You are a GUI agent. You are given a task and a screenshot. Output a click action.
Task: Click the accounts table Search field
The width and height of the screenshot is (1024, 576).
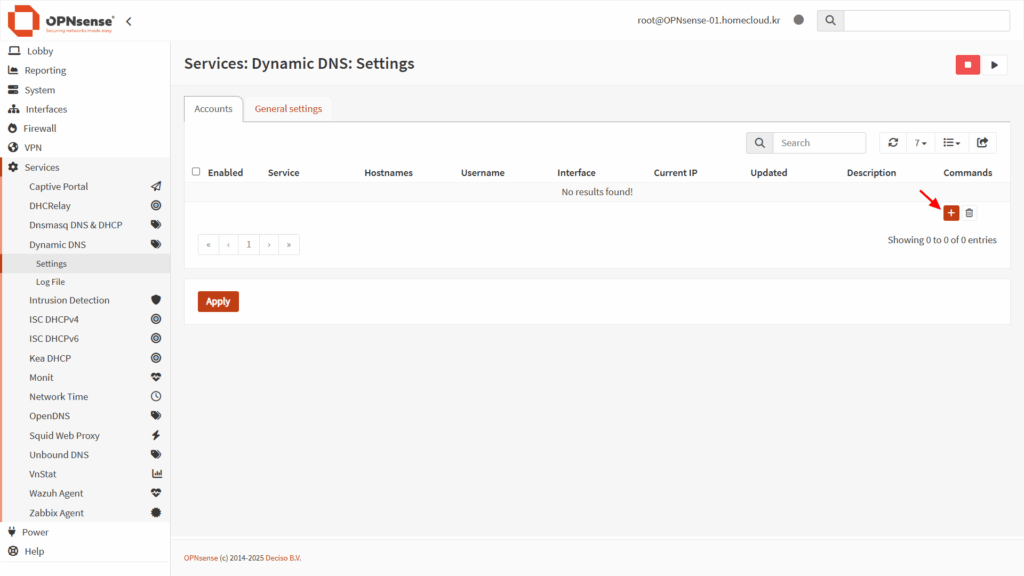coord(819,143)
